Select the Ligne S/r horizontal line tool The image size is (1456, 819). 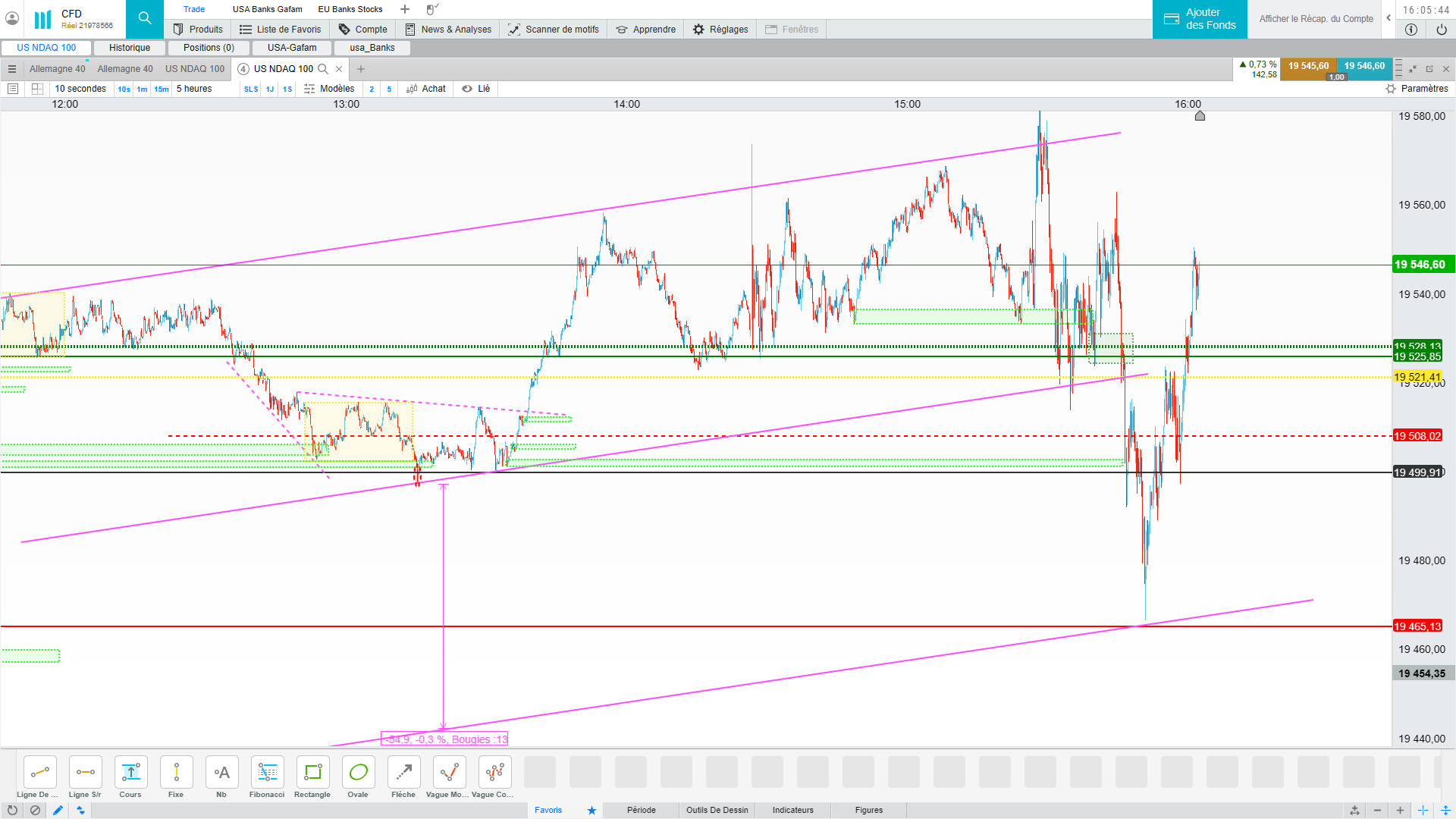[85, 773]
